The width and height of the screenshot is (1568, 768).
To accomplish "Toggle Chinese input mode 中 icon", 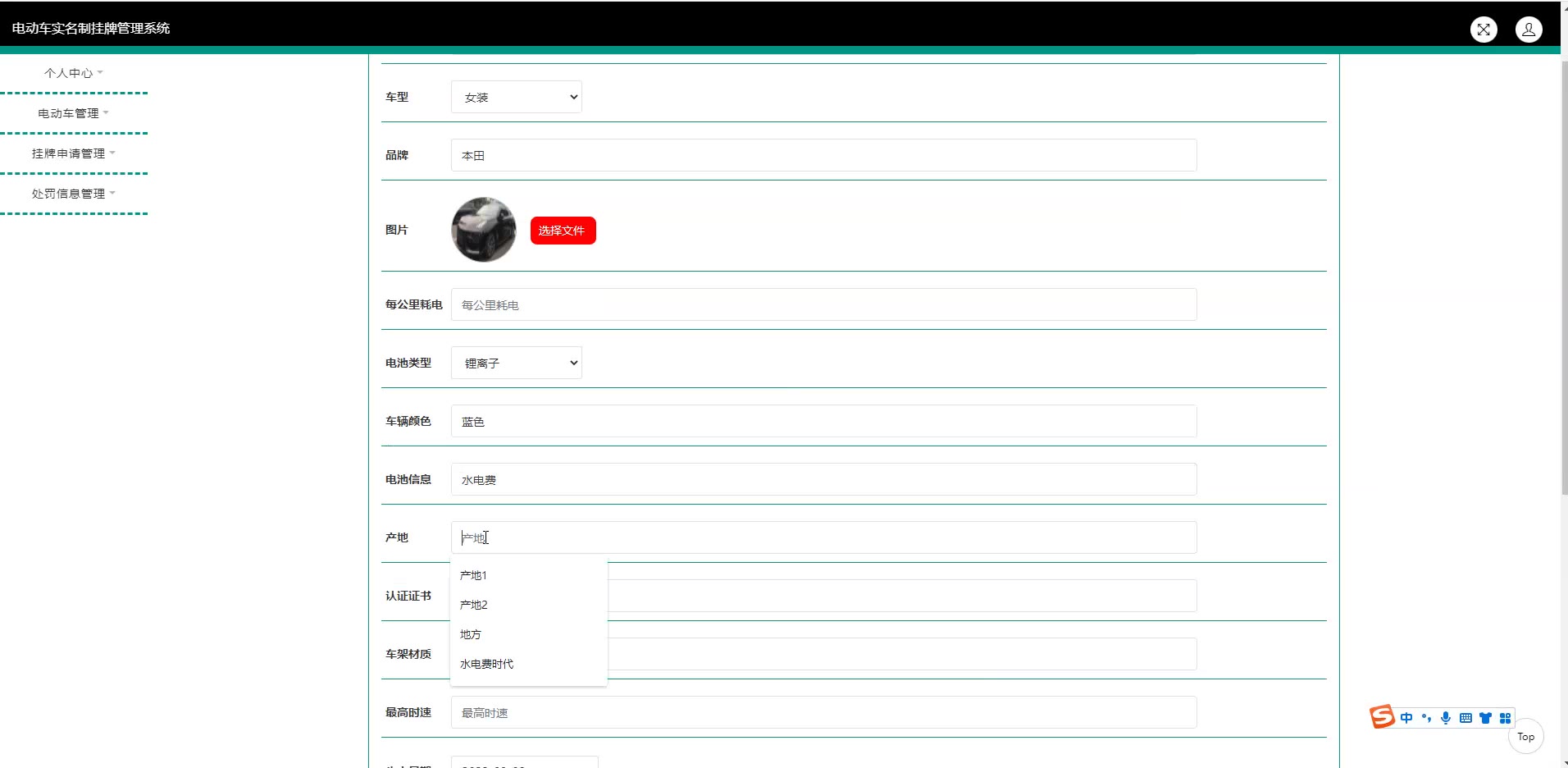I will pyautogui.click(x=1406, y=718).
